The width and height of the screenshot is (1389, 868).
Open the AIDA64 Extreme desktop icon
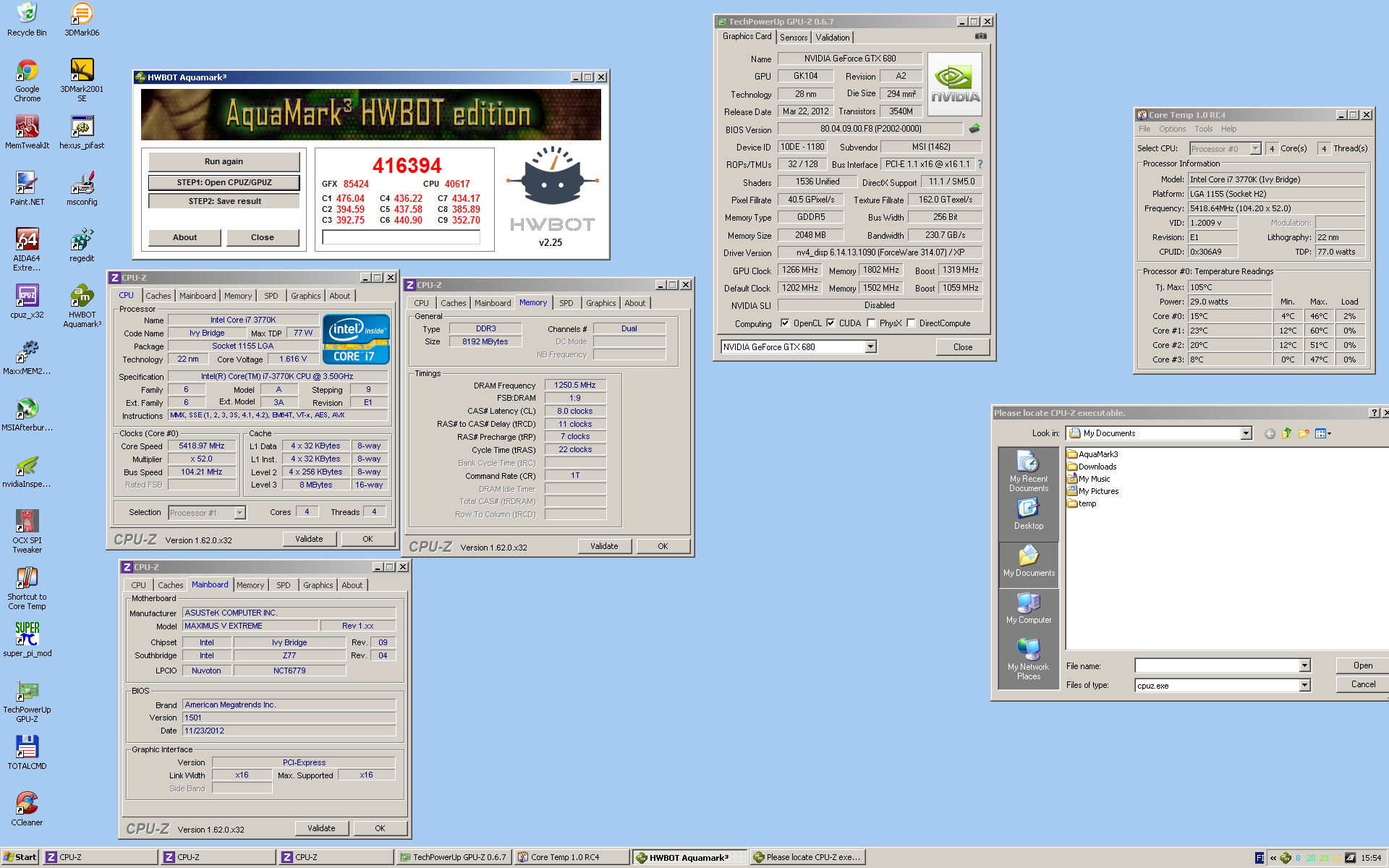[x=27, y=250]
